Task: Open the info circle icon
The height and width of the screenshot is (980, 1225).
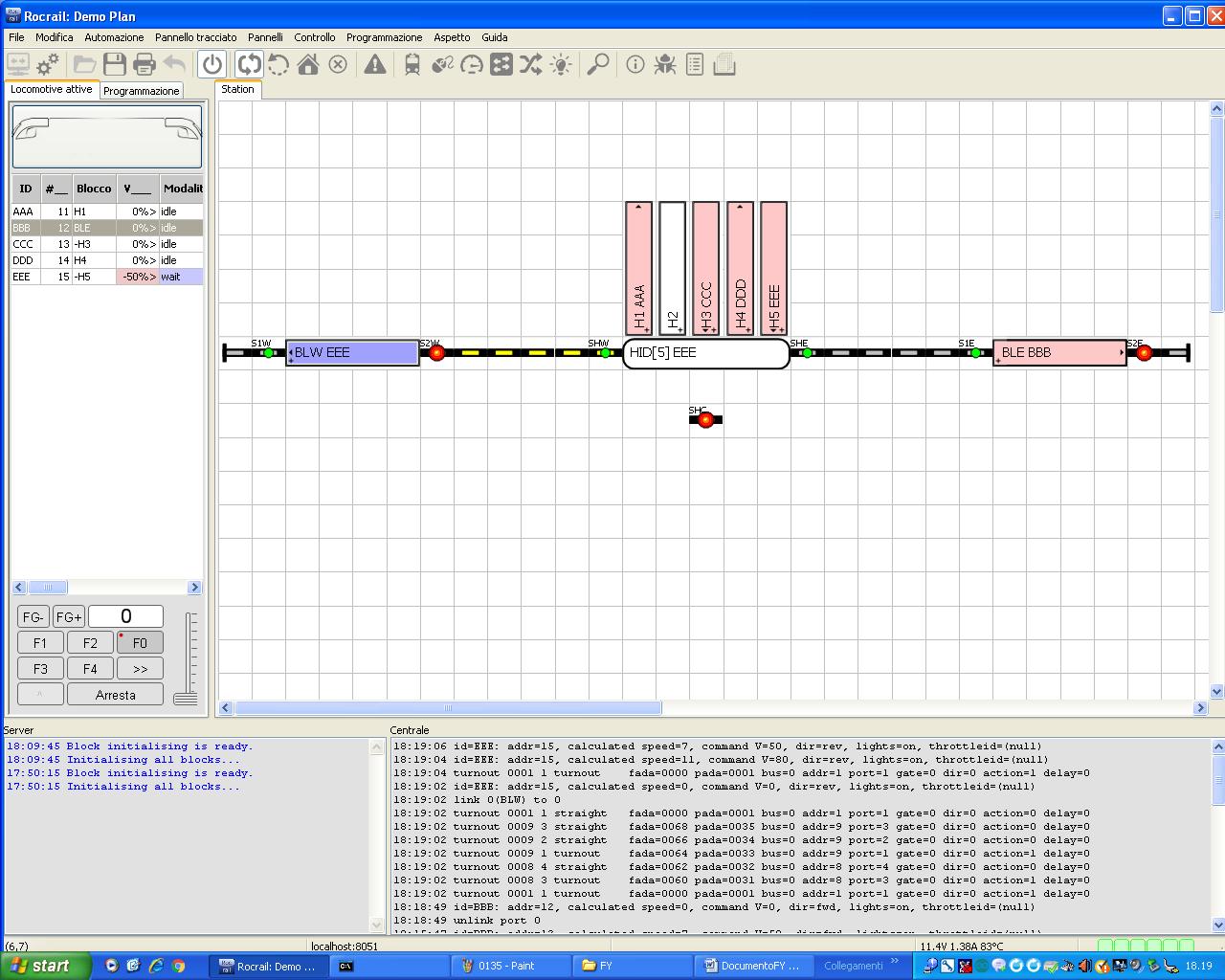Action: click(x=635, y=65)
